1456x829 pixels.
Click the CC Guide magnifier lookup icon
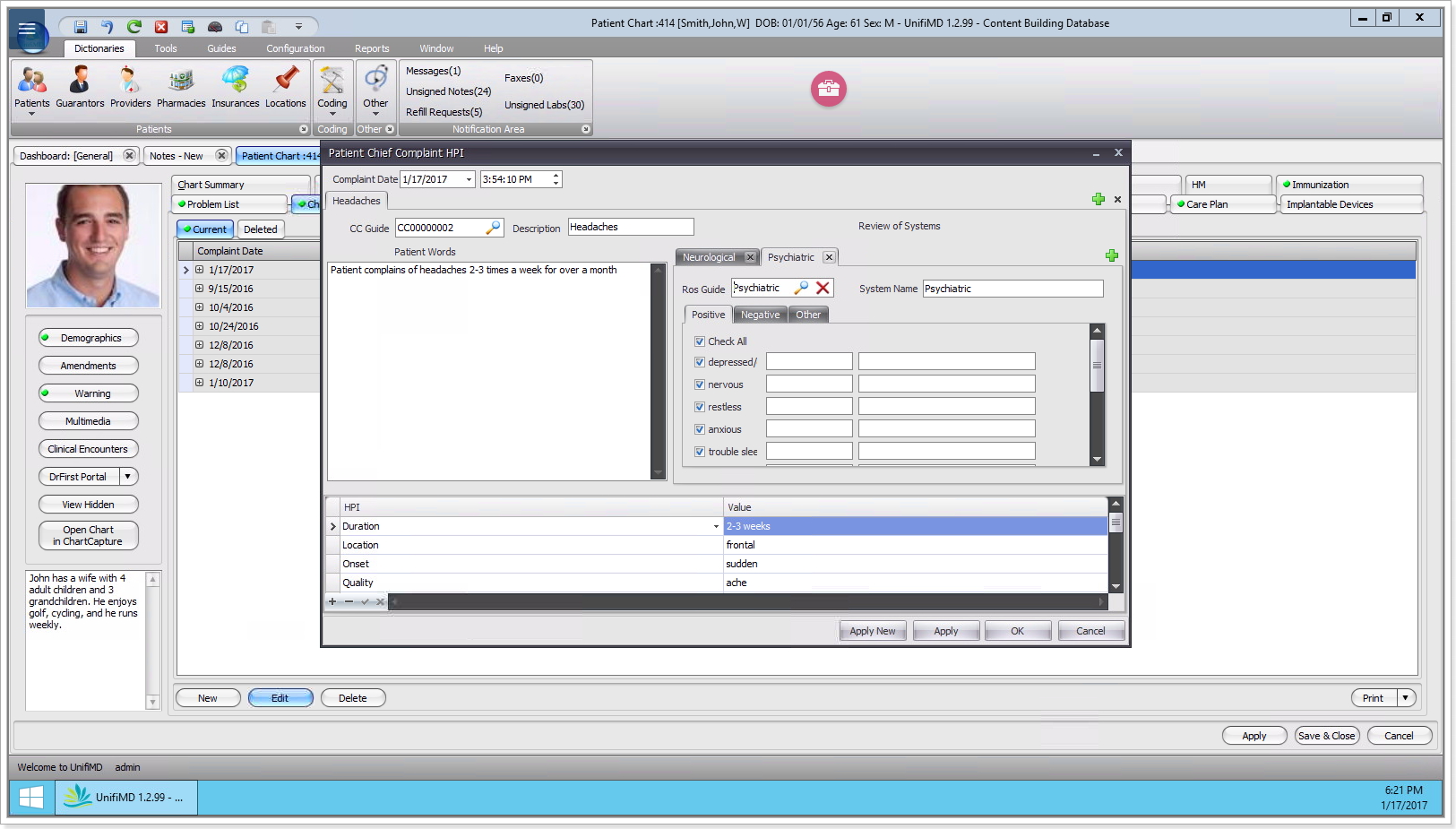pos(493,228)
